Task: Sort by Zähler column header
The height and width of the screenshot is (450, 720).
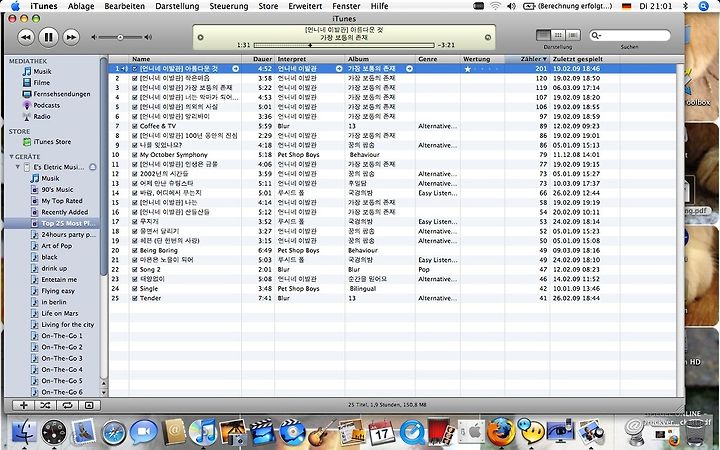Action: pos(527,59)
